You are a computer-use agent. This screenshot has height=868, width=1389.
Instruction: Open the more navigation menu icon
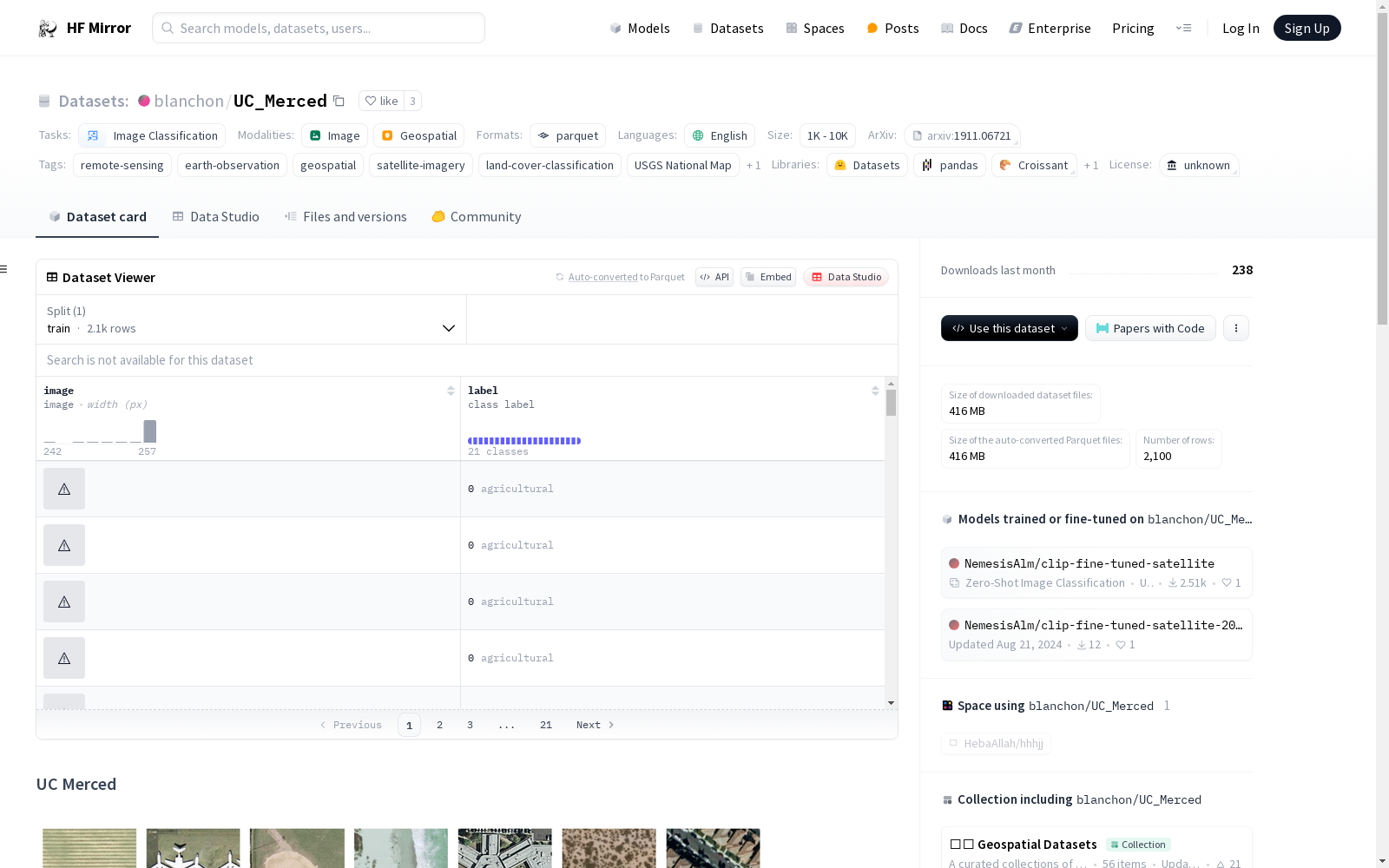[x=1183, y=28]
